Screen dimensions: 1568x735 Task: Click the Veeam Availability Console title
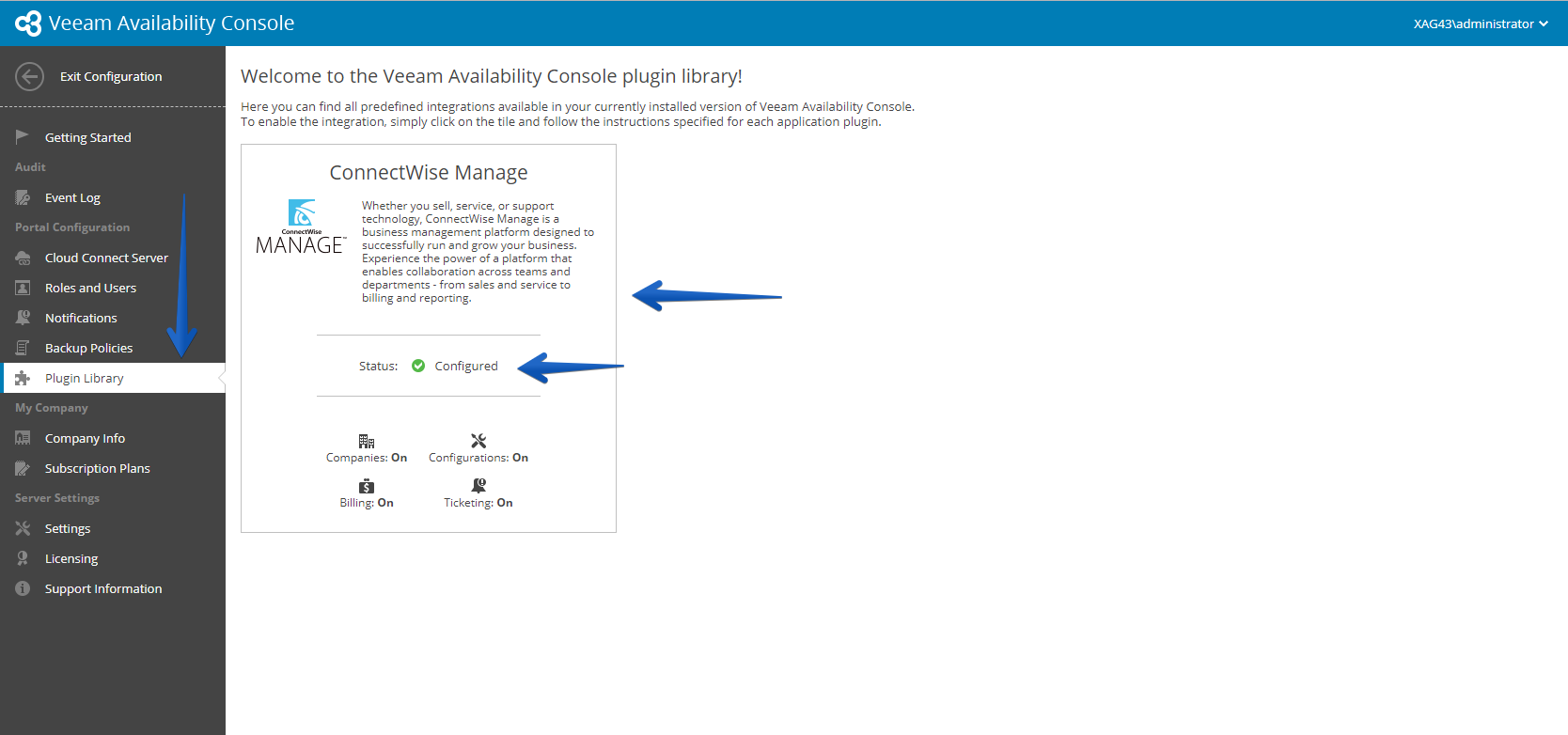[171, 23]
